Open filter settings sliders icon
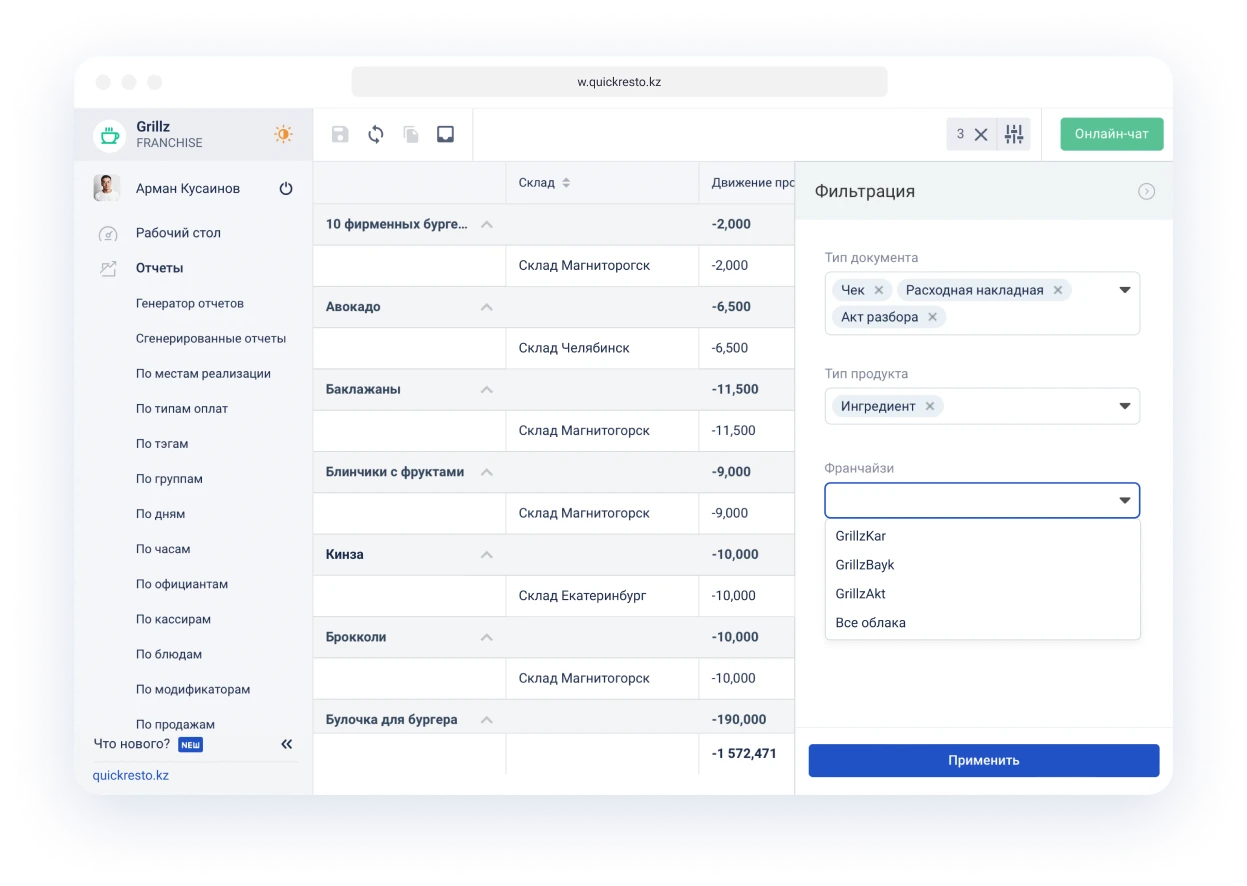The image size is (1247, 886). 1014,134
